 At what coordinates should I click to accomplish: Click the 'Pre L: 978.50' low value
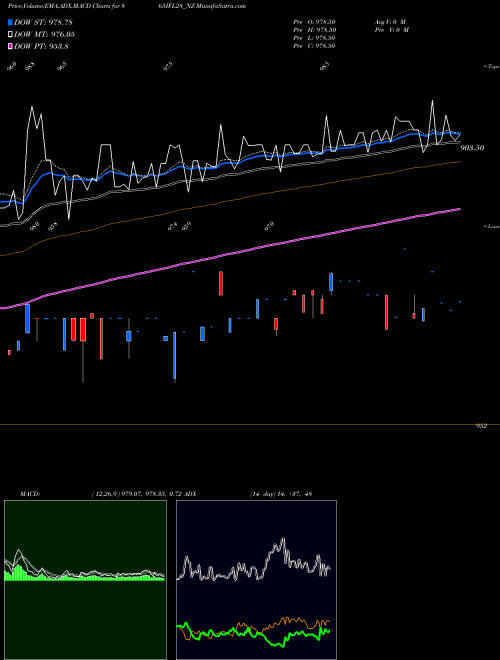[314, 38]
